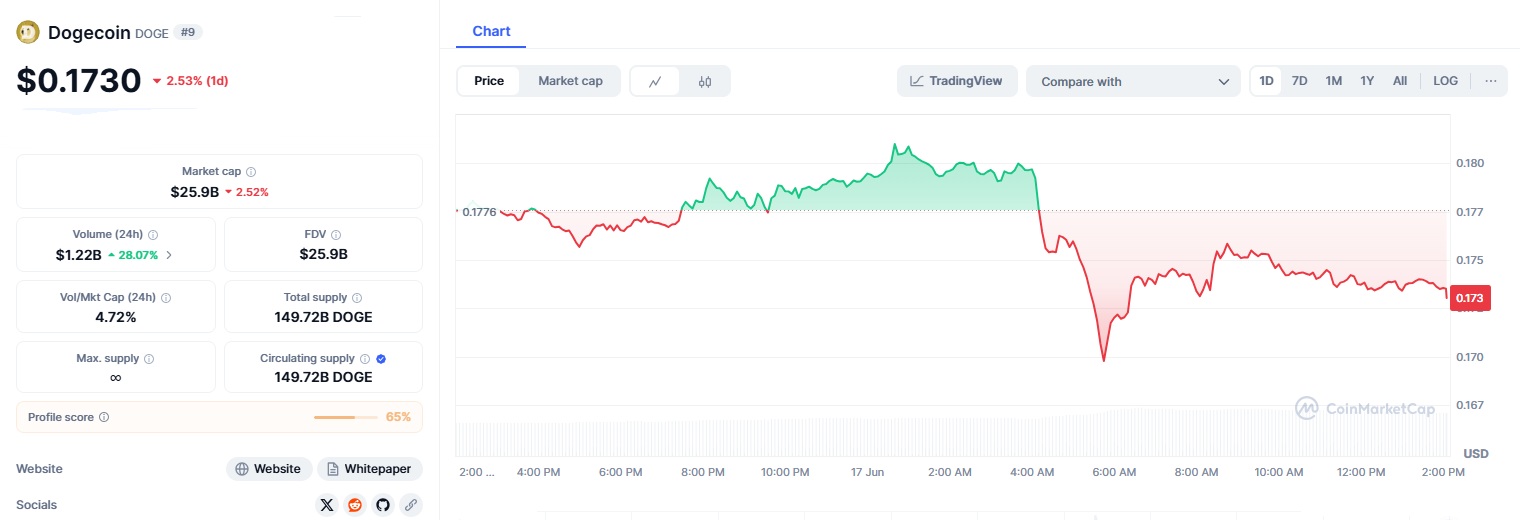Screen dimensions: 1520x520
Task: Toggle LOG scale on chart
Action: [x=1445, y=81]
